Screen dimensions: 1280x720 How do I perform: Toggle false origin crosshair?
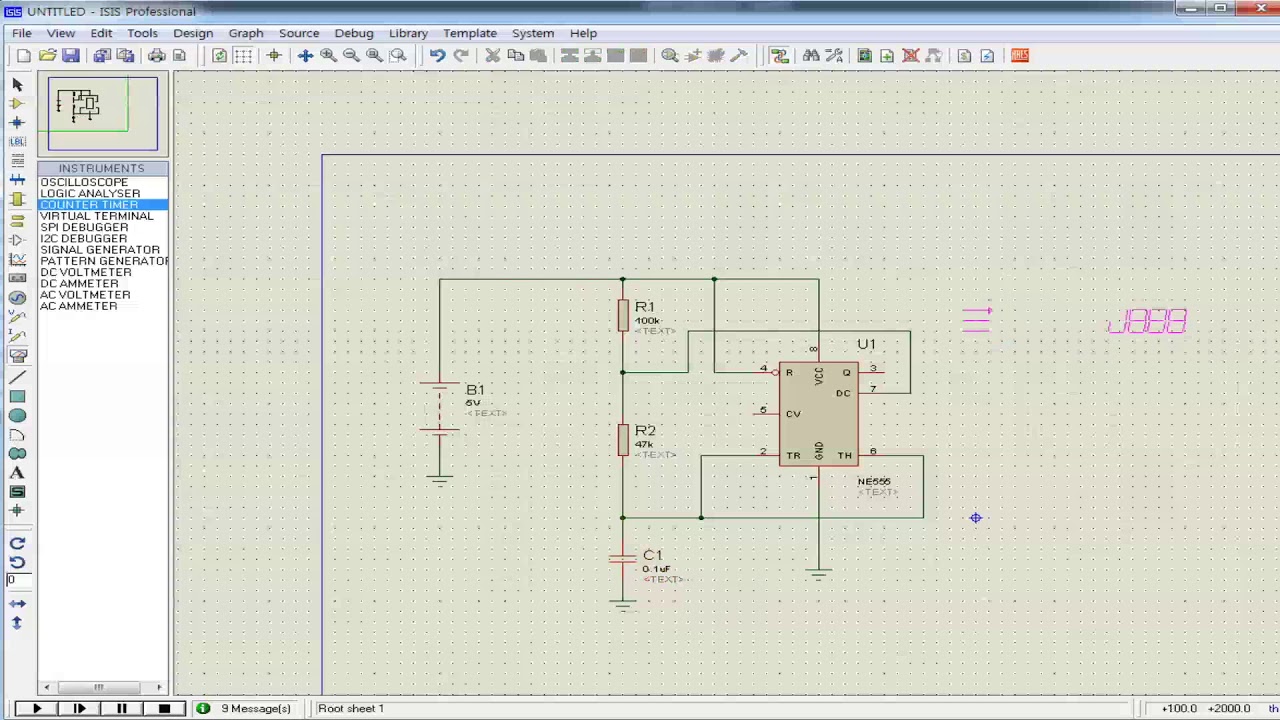tap(273, 56)
